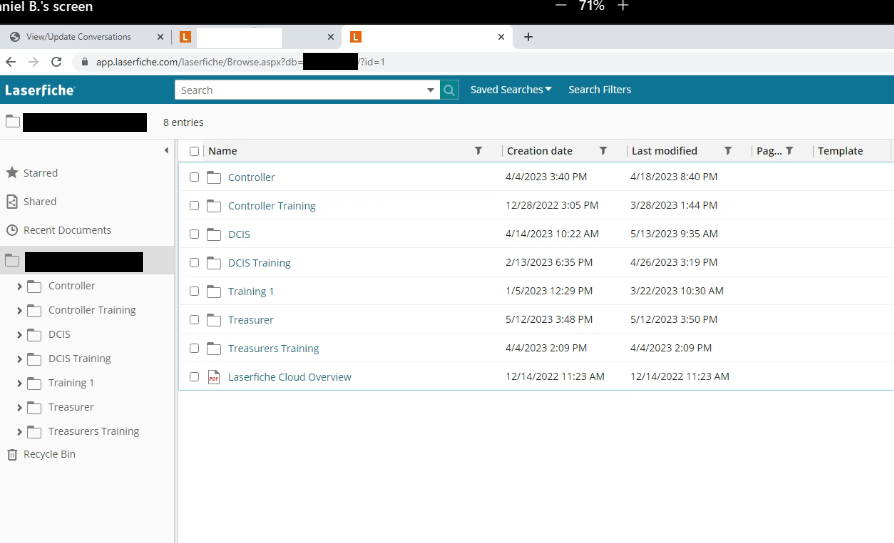Image resolution: width=894 pixels, height=543 pixels.
Task: Click the Laserfiche logo
Action: coord(40,90)
